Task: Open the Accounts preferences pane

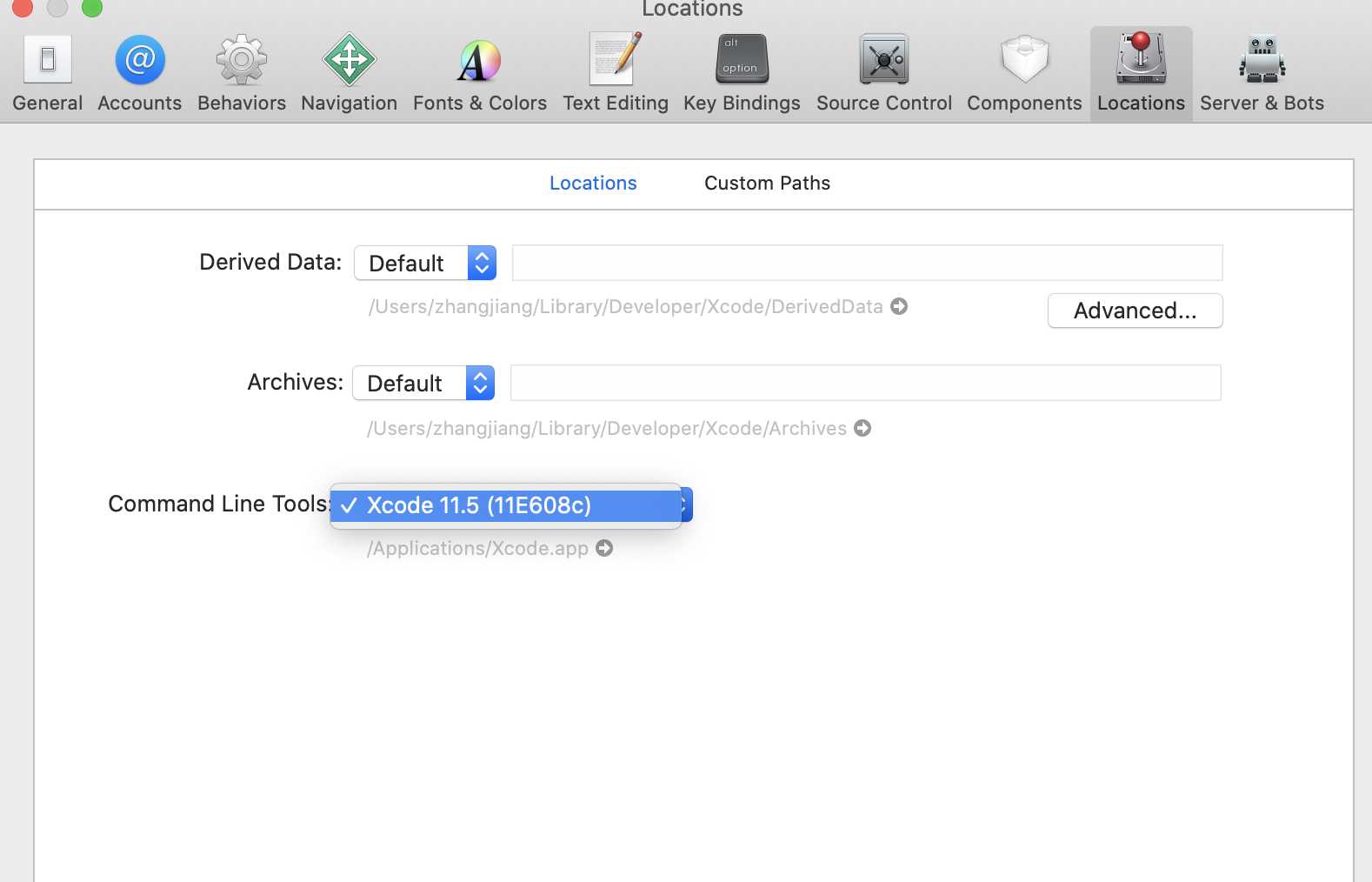Action: [140, 73]
